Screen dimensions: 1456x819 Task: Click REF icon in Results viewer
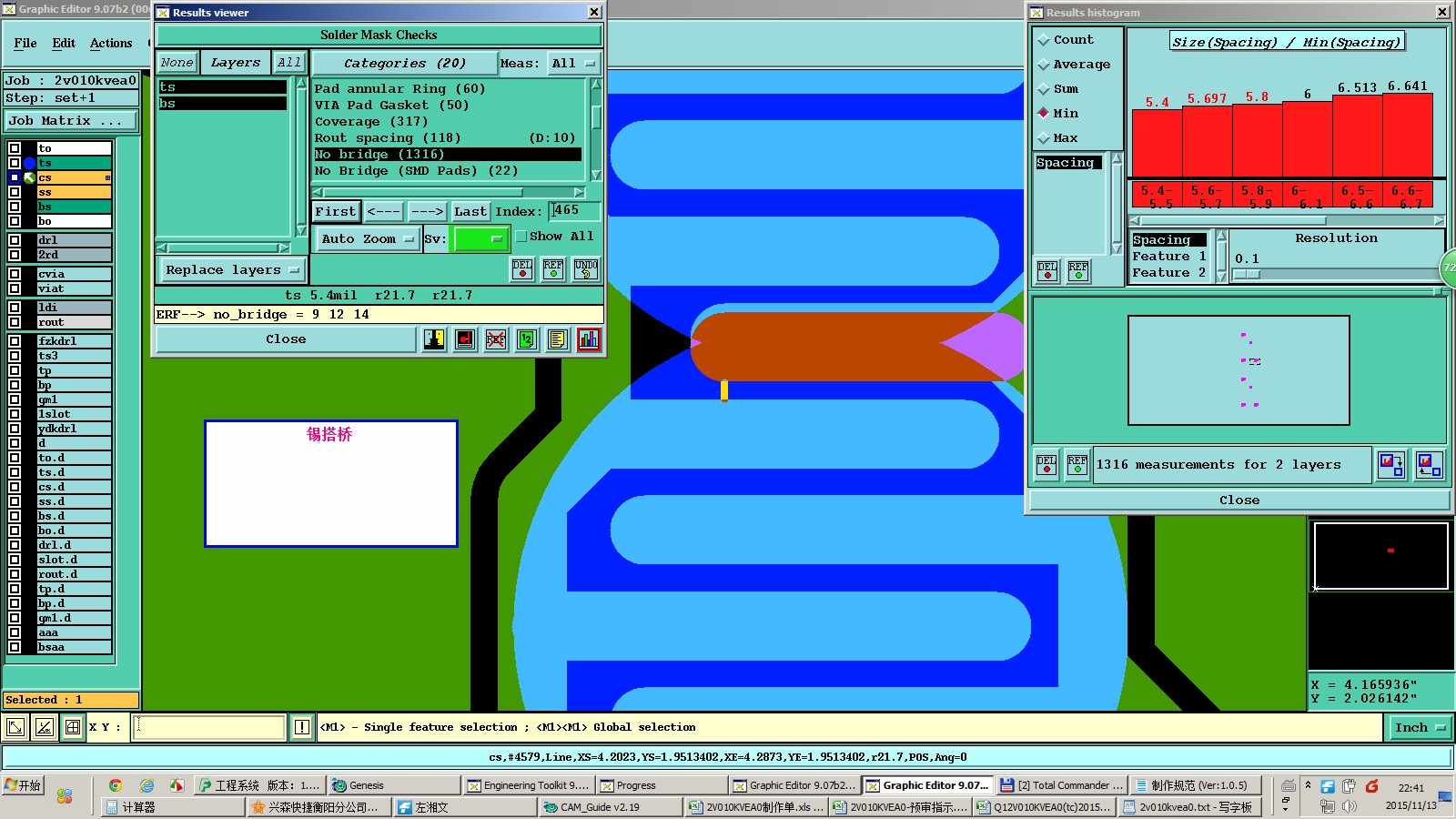point(553,268)
